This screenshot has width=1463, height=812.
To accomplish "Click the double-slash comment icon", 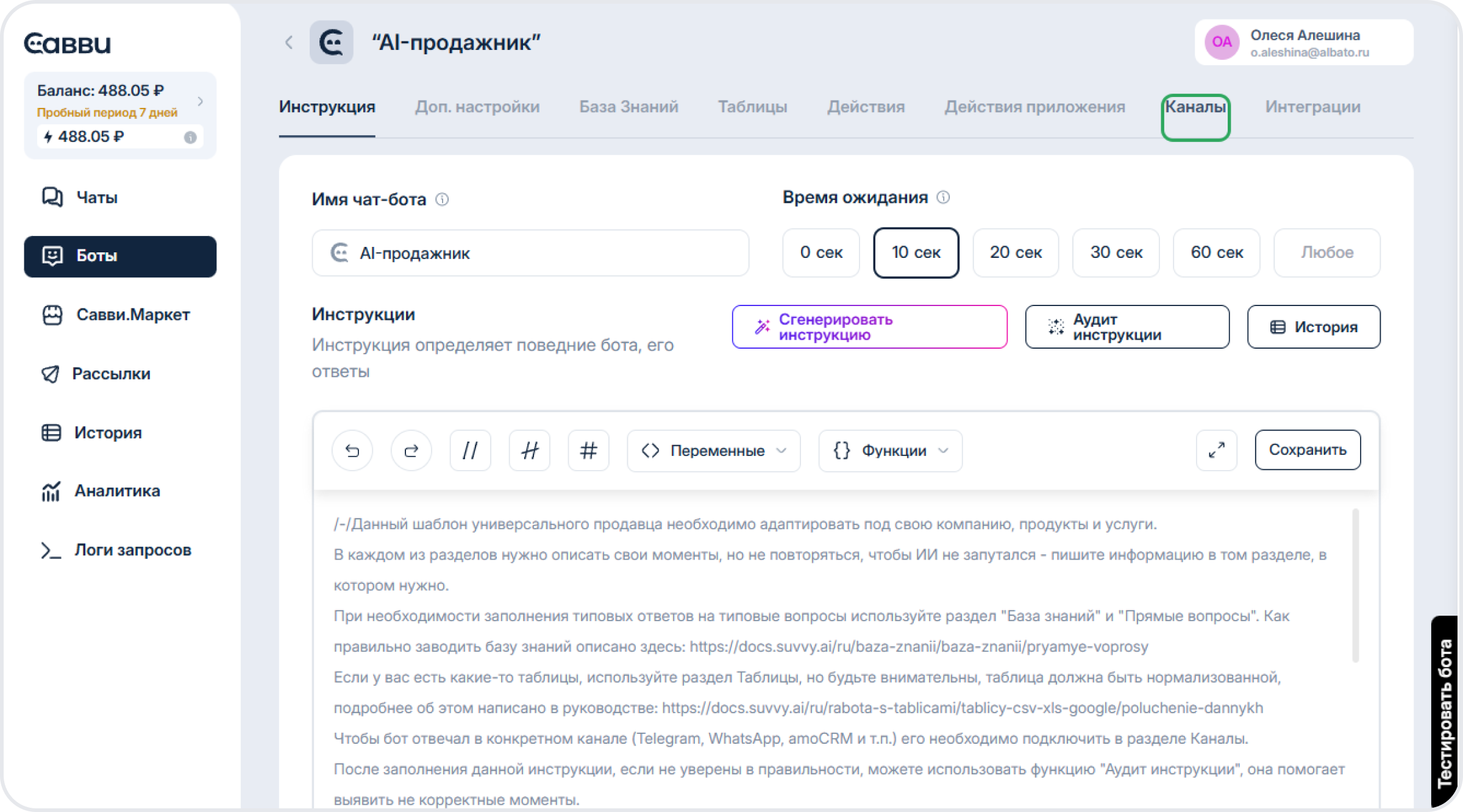I will [x=470, y=451].
